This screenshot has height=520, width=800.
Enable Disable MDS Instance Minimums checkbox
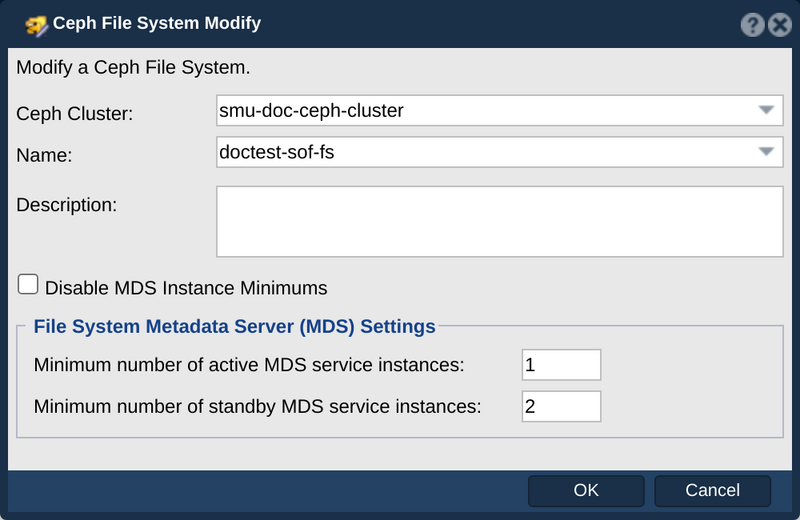tap(28, 284)
